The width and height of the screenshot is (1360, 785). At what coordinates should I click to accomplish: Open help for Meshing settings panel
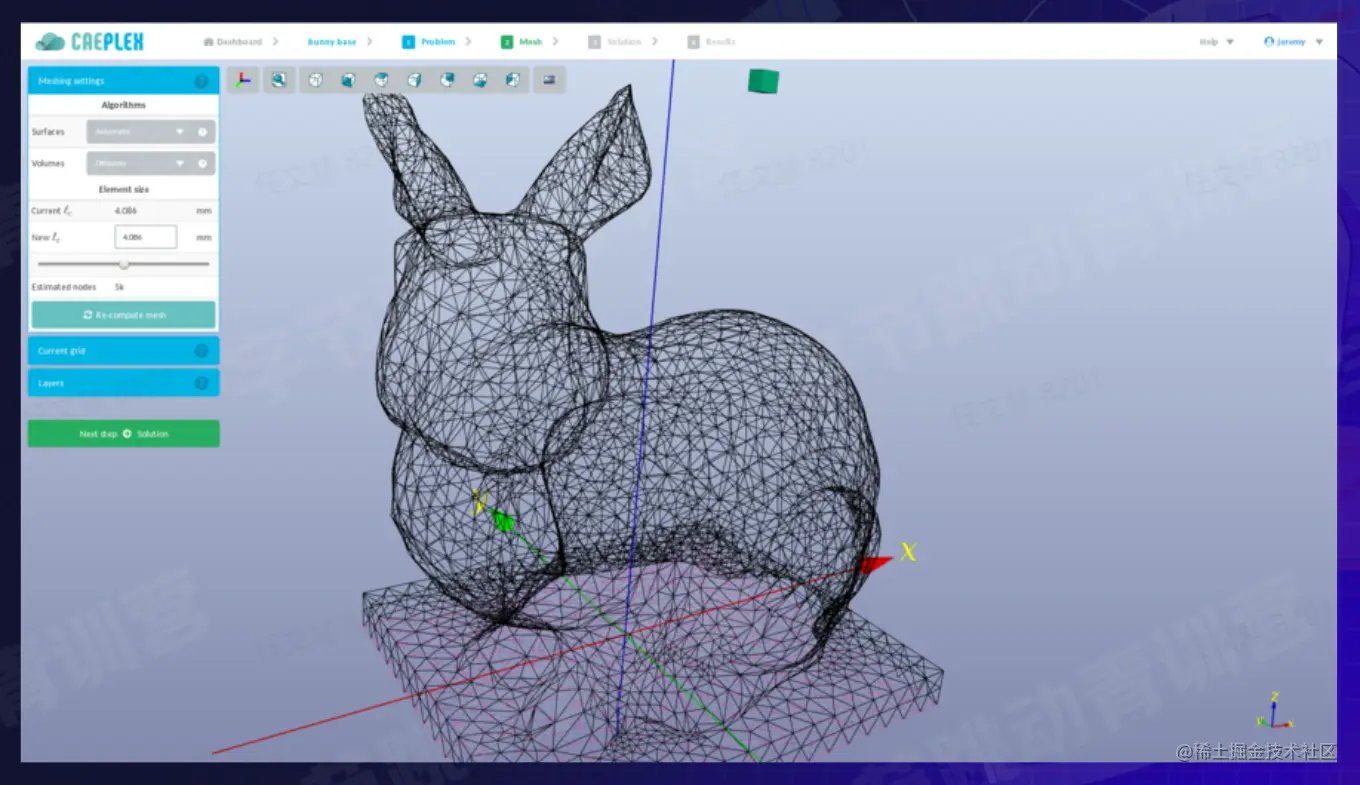point(201,81)
